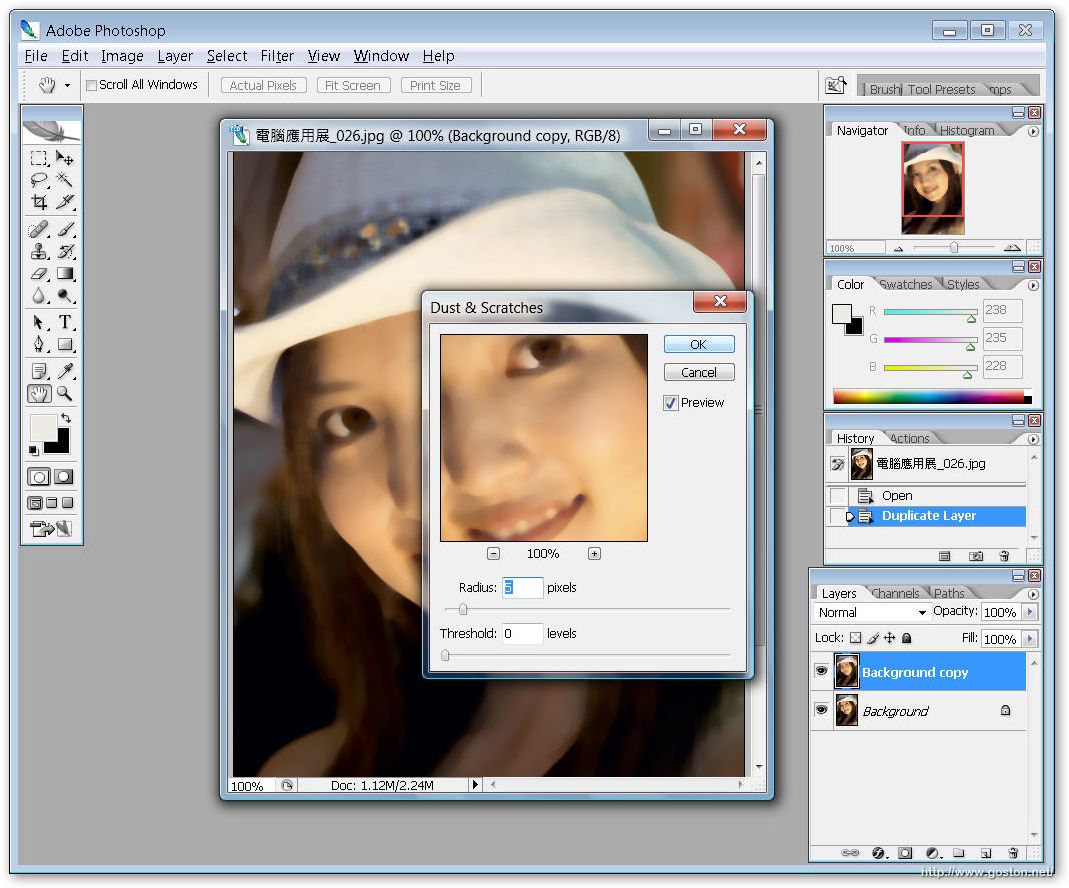
Task: Select the Slice tool
Action: coord(65,202)
